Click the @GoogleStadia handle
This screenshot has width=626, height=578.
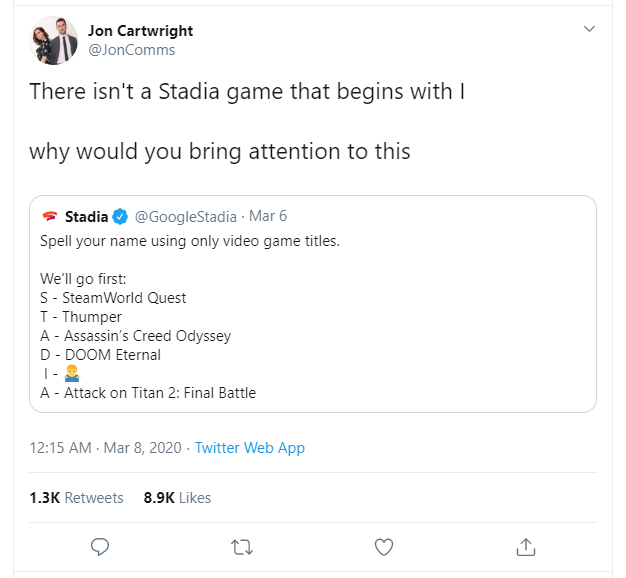pyautogui.click(x=185, y=216)
